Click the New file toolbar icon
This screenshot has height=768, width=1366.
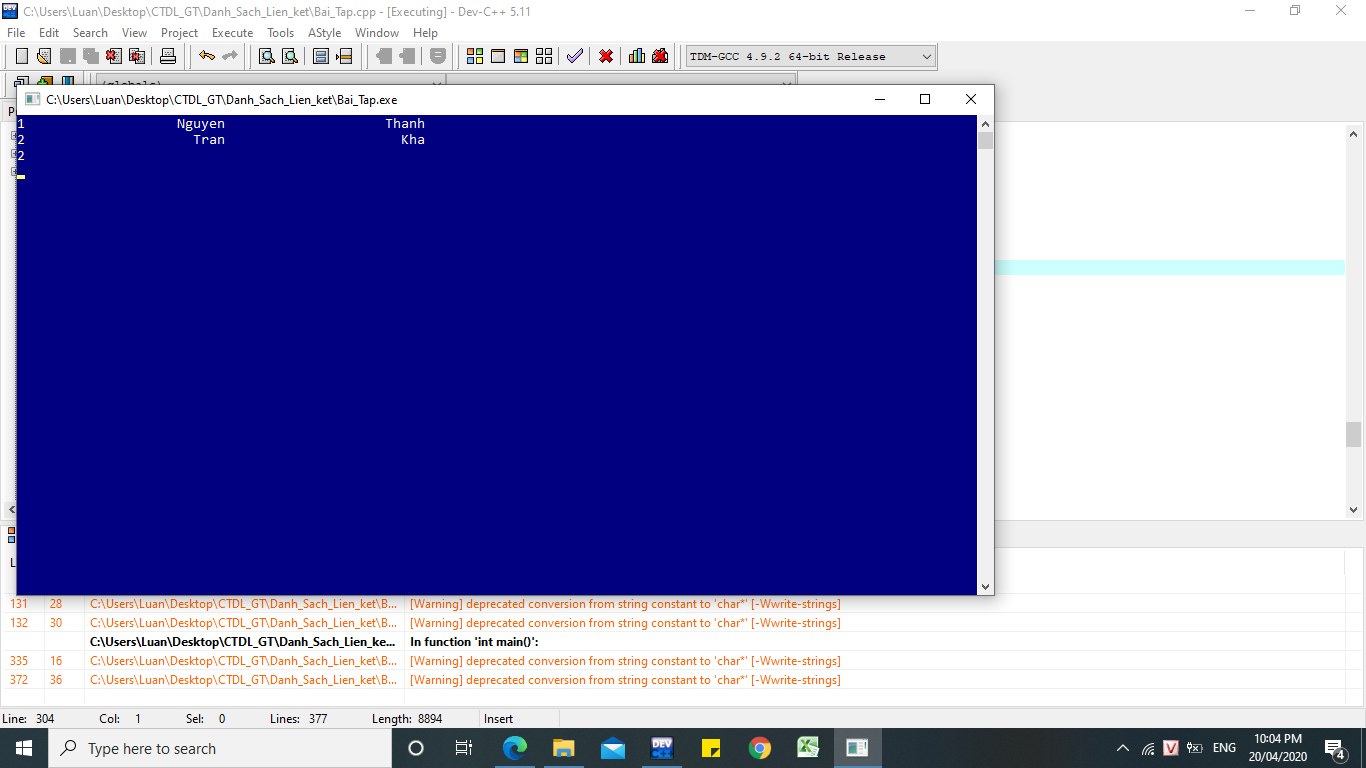[21, 56]
